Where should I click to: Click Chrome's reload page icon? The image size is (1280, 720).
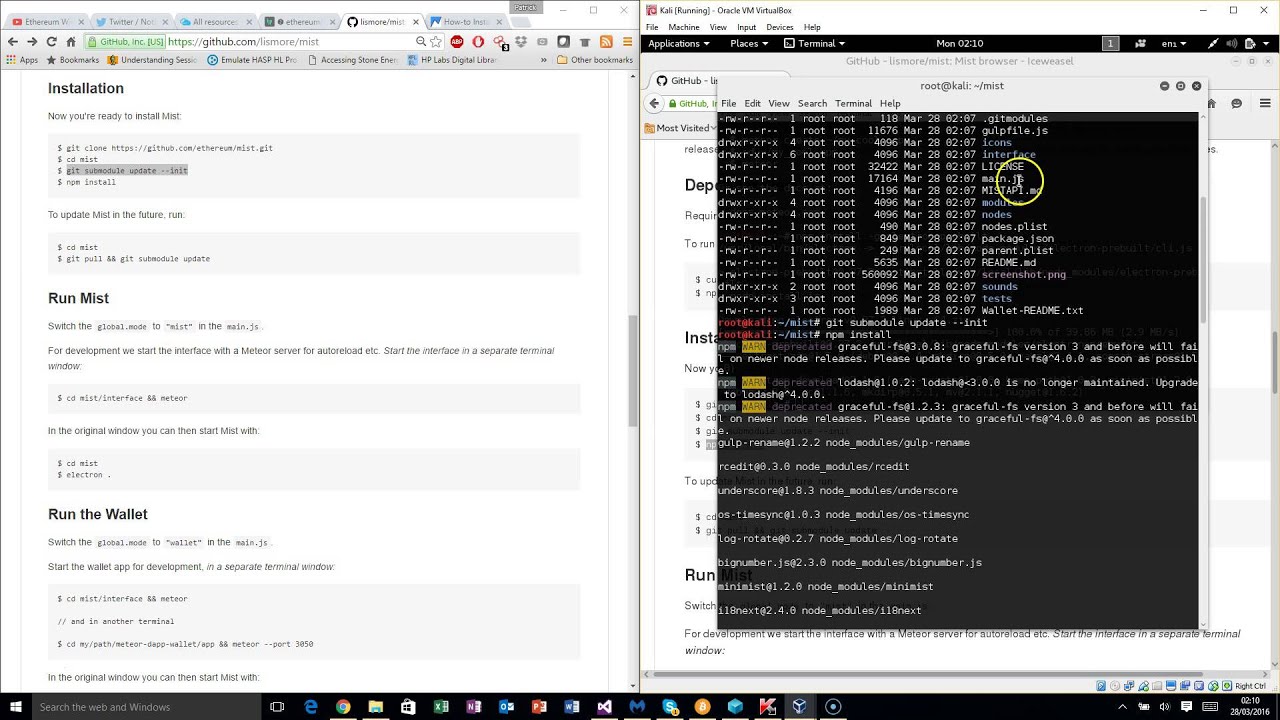pyautogui.click(x=51, y=42)
